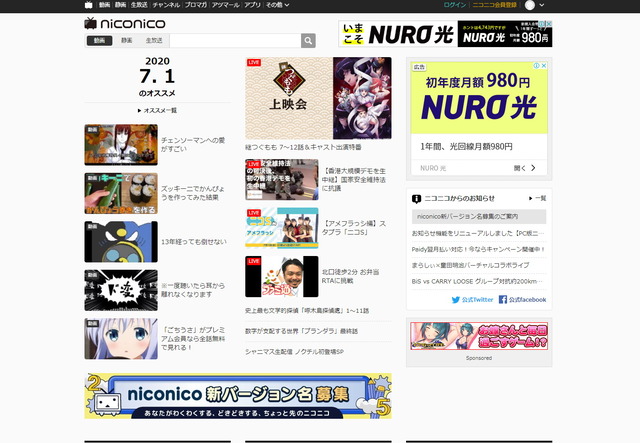Open ごちうさ premium video thumbnail
The image size is (640, 443).
coord(121,339)
